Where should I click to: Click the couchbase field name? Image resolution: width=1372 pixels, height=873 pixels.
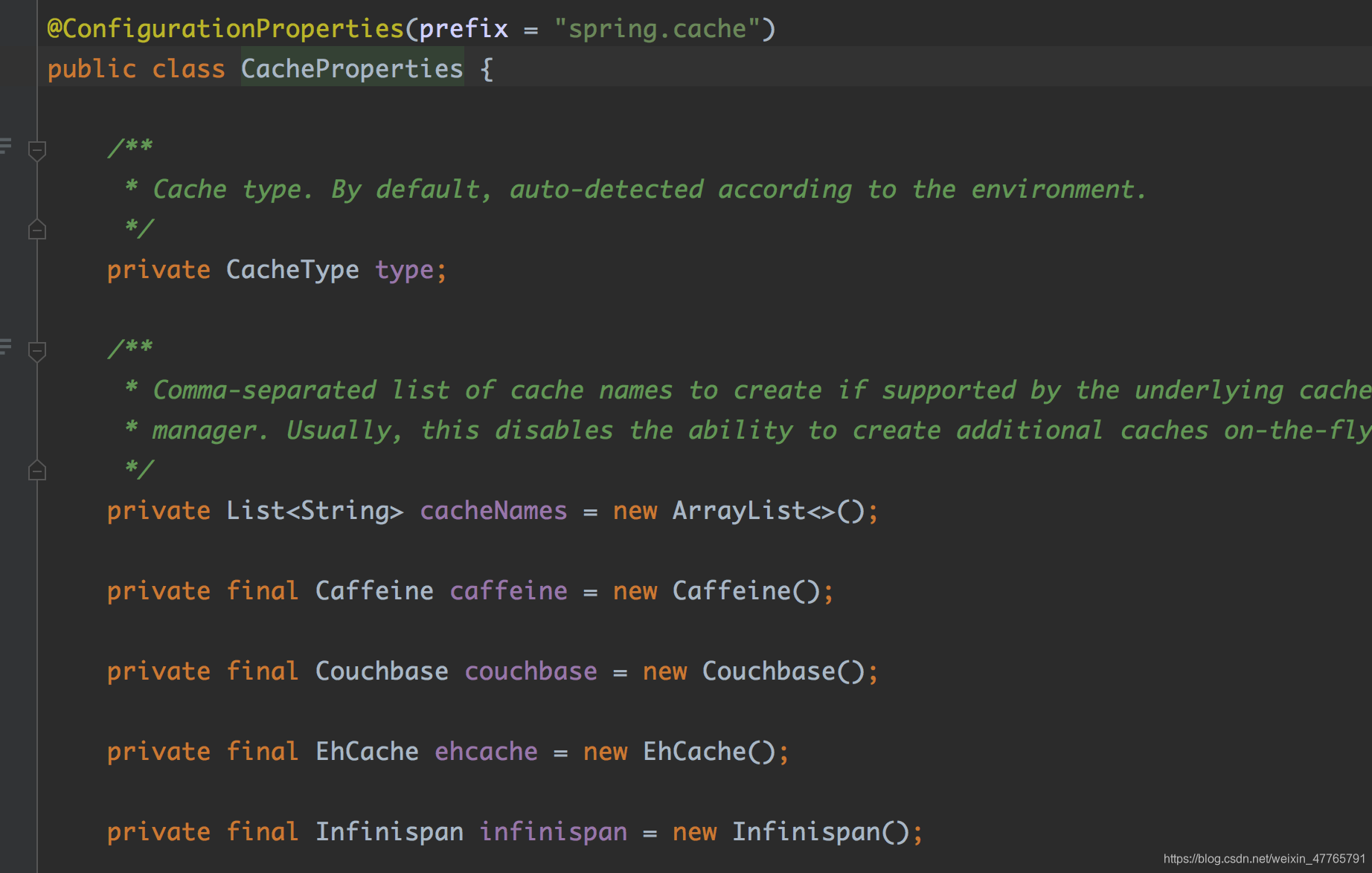[530, 671]
